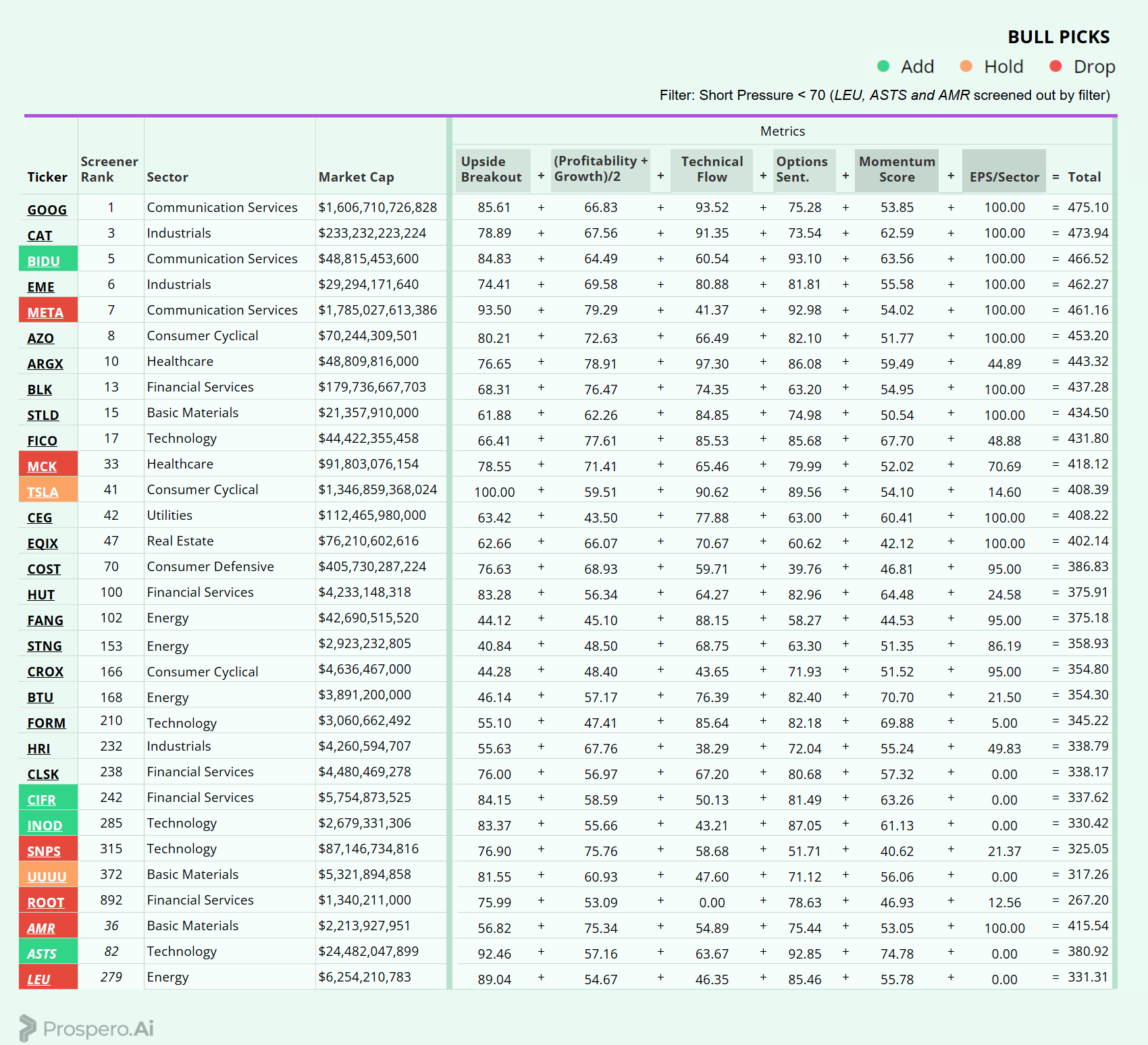
Task: Click the Total column header
Action: [x=1085, y=177]
